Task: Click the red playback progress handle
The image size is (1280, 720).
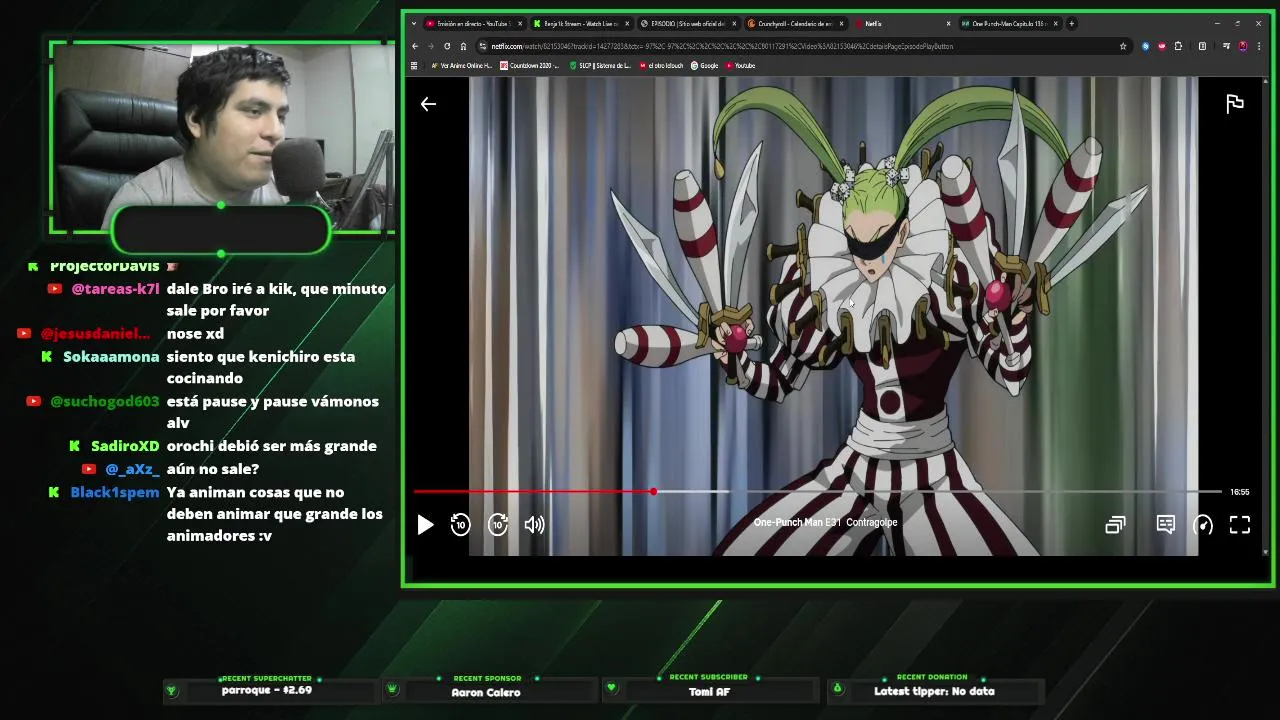Action: coord(653,492)
